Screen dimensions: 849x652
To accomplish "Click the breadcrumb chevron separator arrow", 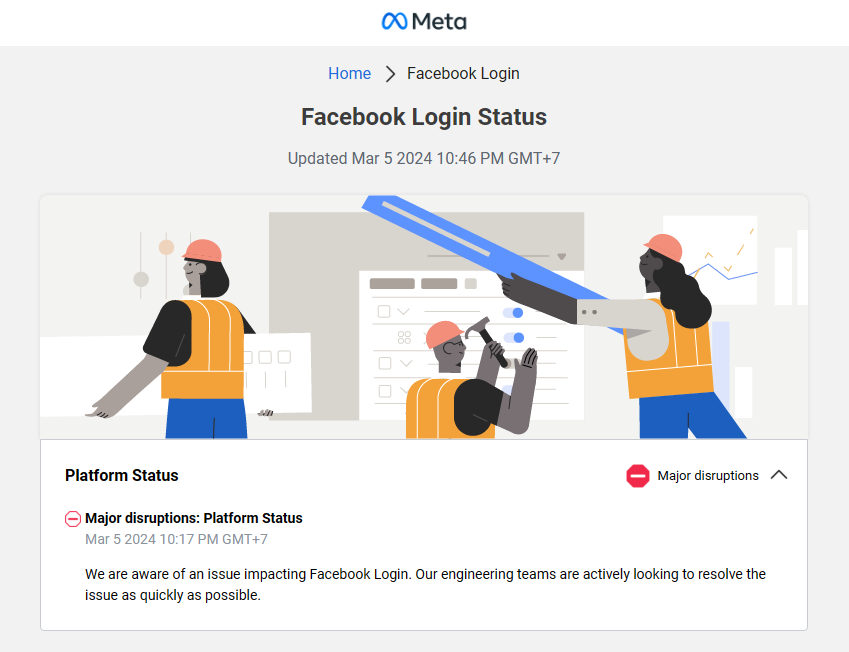I will 390,74.
